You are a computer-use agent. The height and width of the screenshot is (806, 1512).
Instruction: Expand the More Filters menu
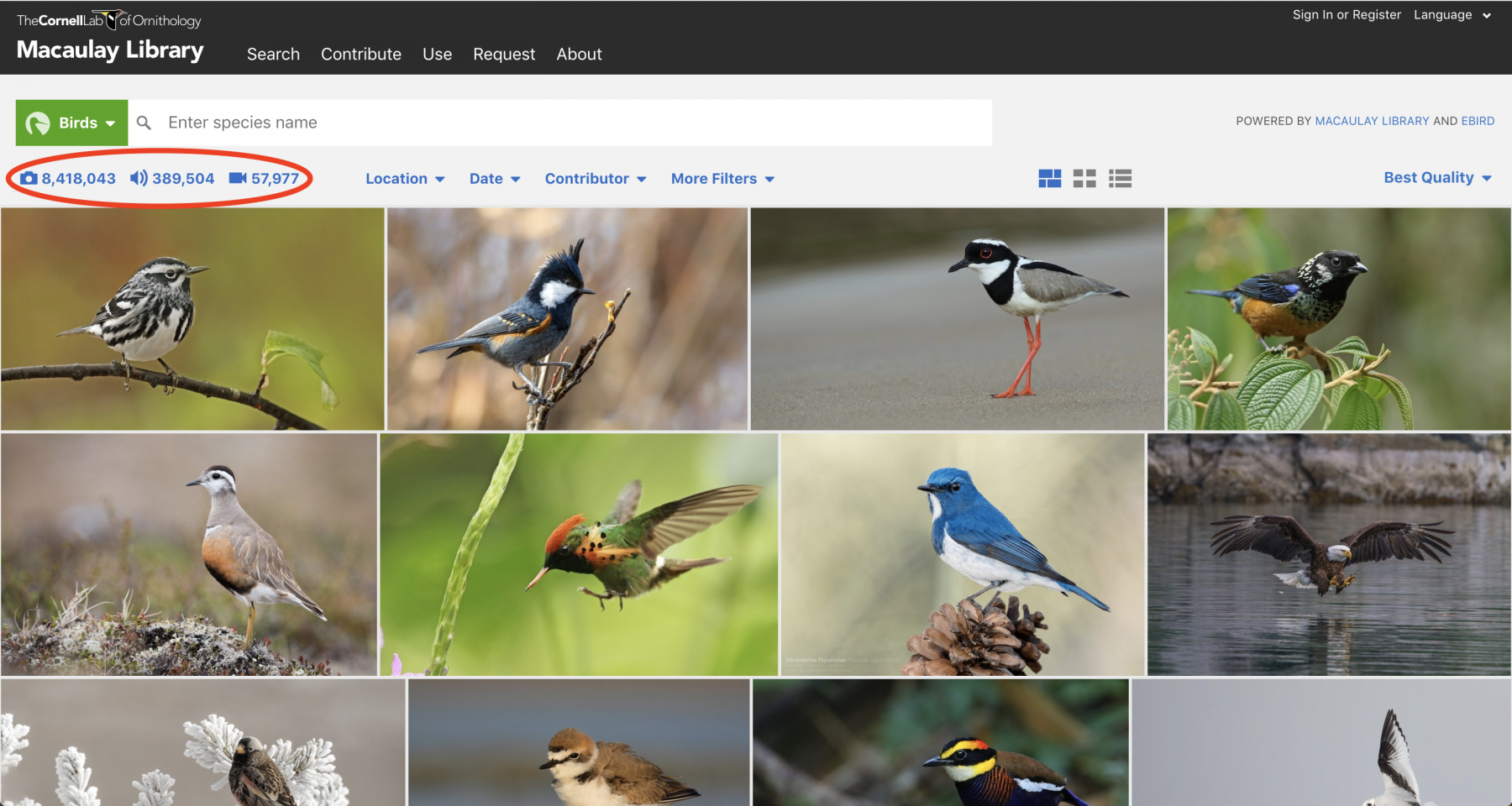[x=722, y=178]
